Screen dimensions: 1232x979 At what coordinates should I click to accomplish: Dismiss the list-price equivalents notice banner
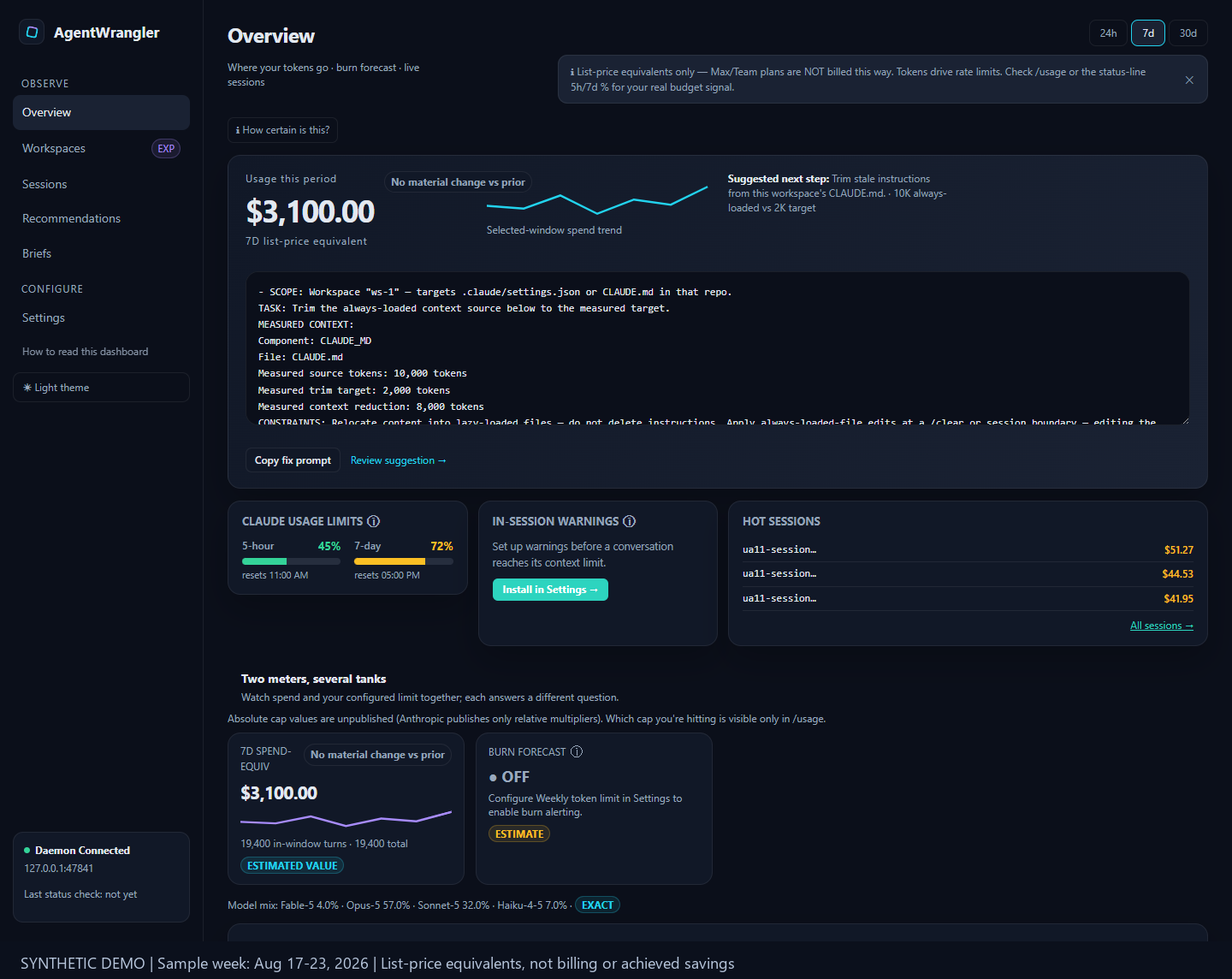[x=1189, y=80]
